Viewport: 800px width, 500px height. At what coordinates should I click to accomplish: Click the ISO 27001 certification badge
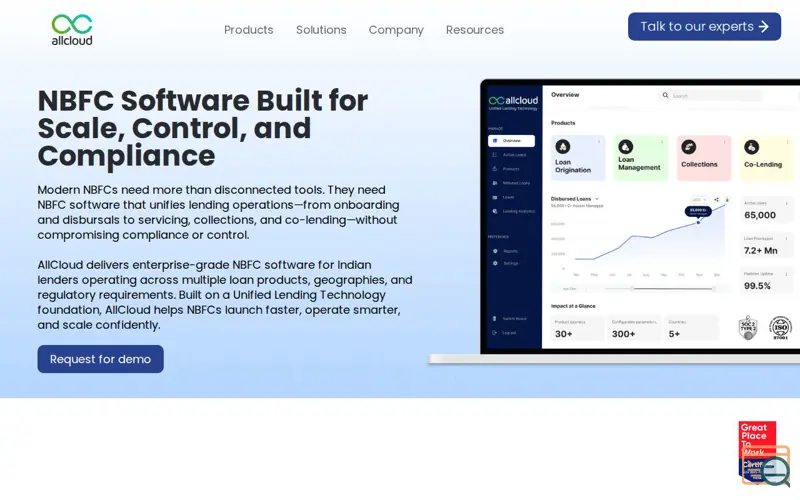pyautogui.click(x=781, y=328)
